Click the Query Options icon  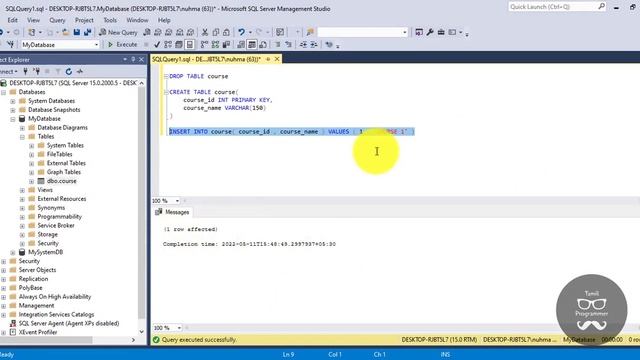click(179, 44)
